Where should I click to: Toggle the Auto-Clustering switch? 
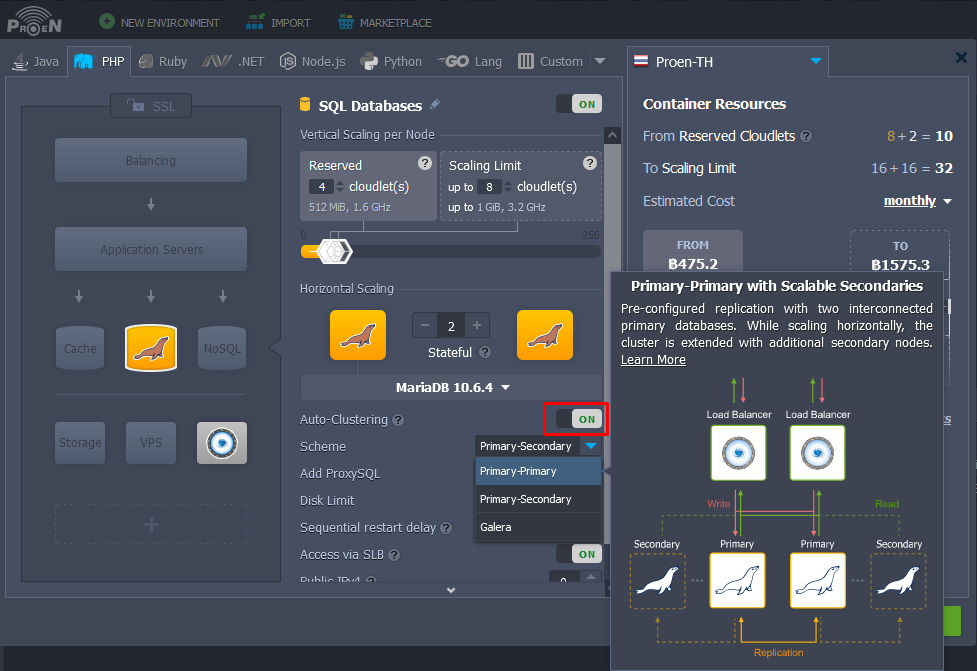tap(579, 419)
